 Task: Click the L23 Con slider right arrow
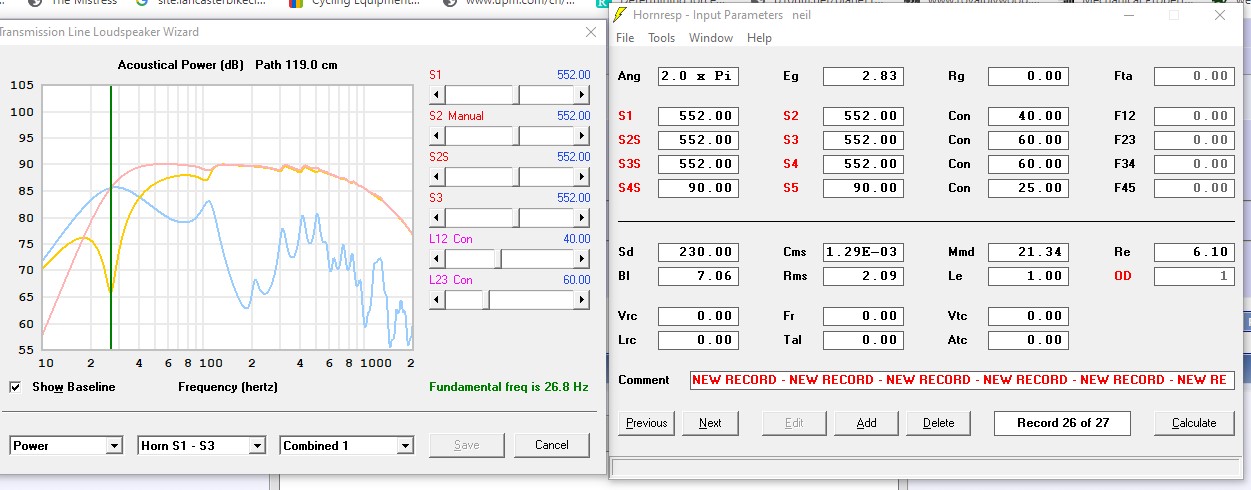click(584, 299)
